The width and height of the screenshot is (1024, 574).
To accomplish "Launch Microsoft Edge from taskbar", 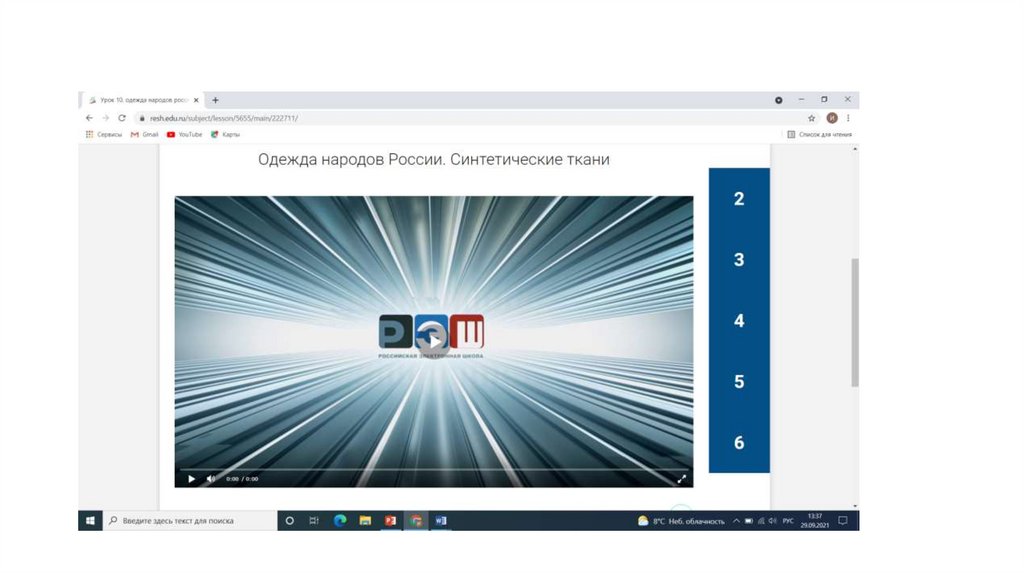I will [x=340, y=520].
